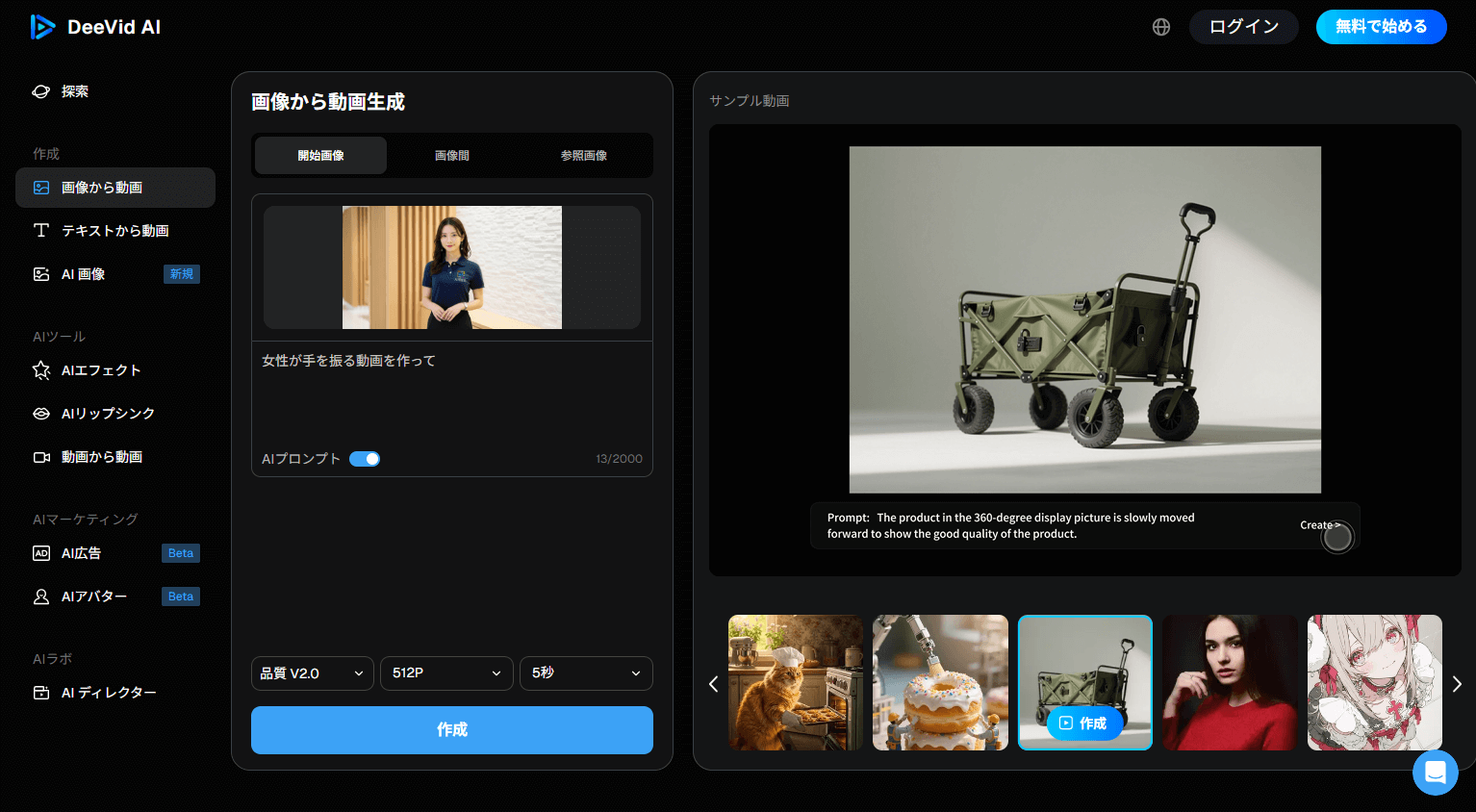
Task: Open the 5秒 duration dropdown
Action: [585, 673]
